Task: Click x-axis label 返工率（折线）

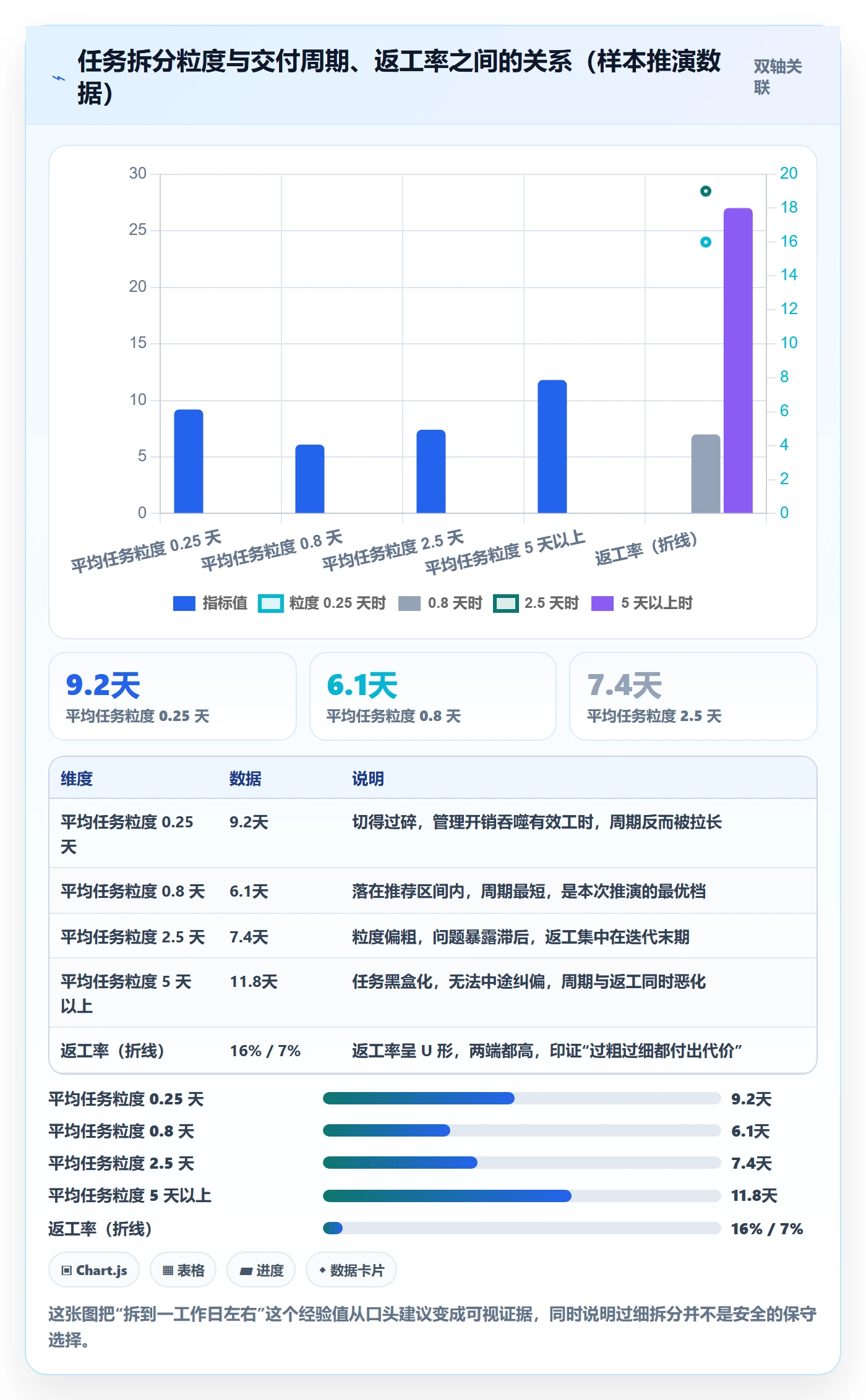Action: [x=646, y=548]
